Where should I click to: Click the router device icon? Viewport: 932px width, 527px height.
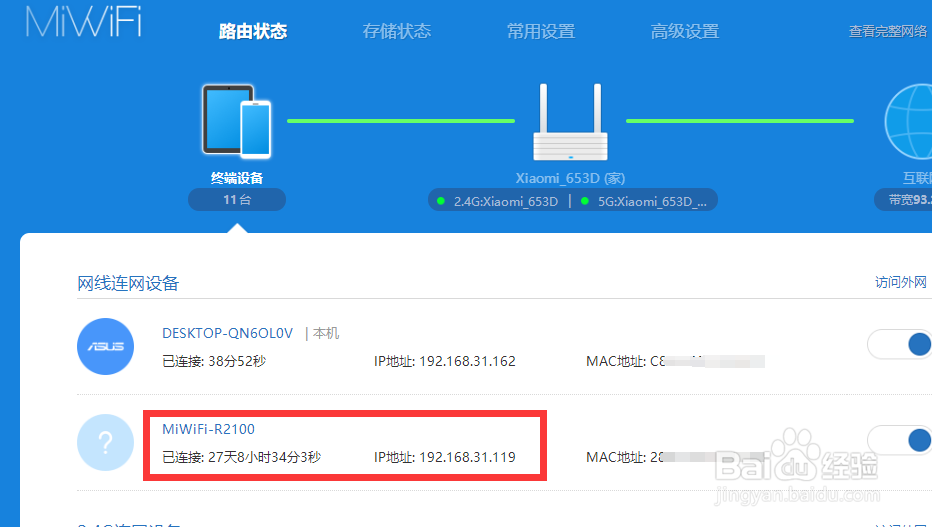click(570, 122)
